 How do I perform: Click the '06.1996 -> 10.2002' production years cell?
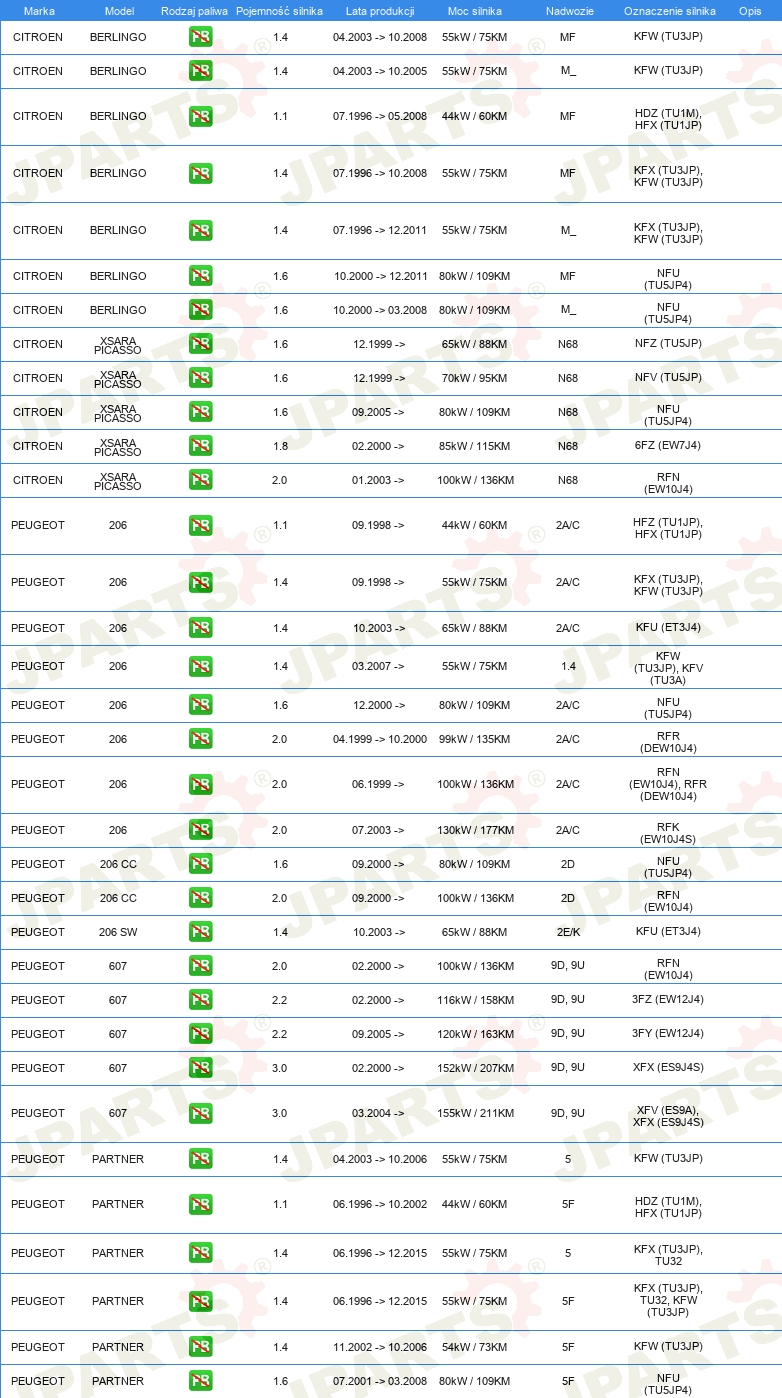coord(380,1204)
